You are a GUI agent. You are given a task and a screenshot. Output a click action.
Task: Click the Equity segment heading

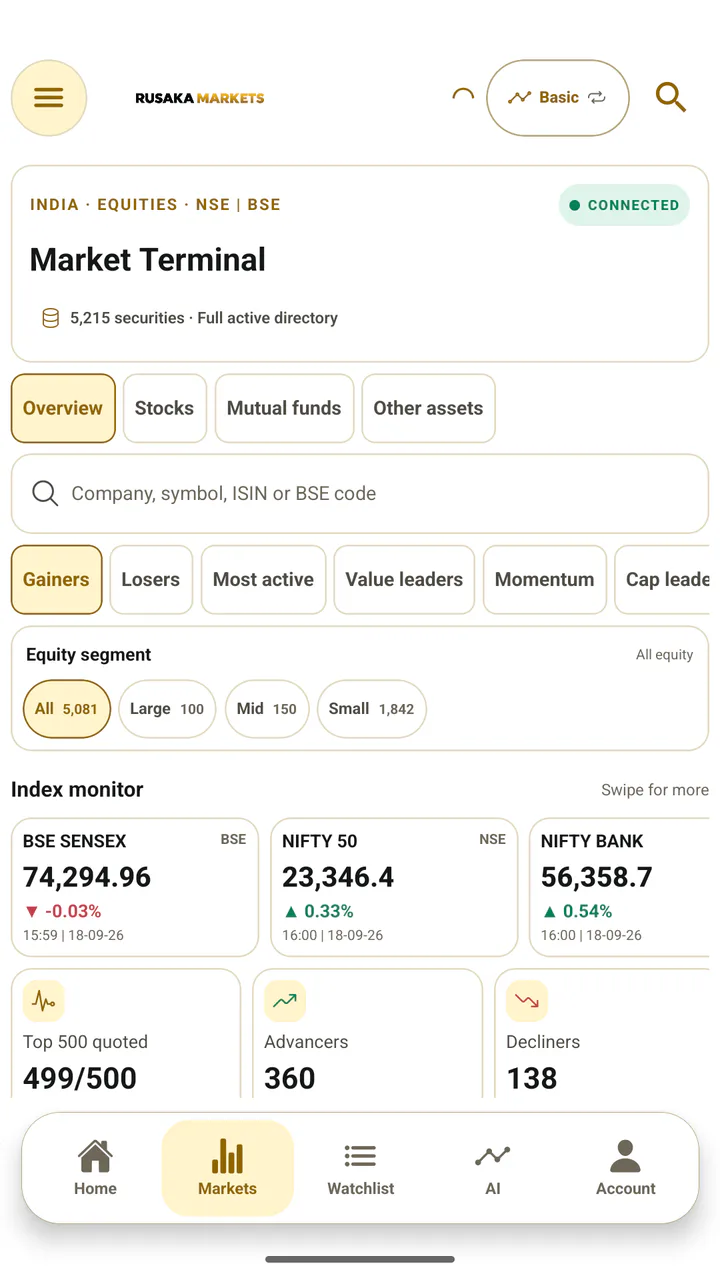pyautogui.click(x=89, y=655)
